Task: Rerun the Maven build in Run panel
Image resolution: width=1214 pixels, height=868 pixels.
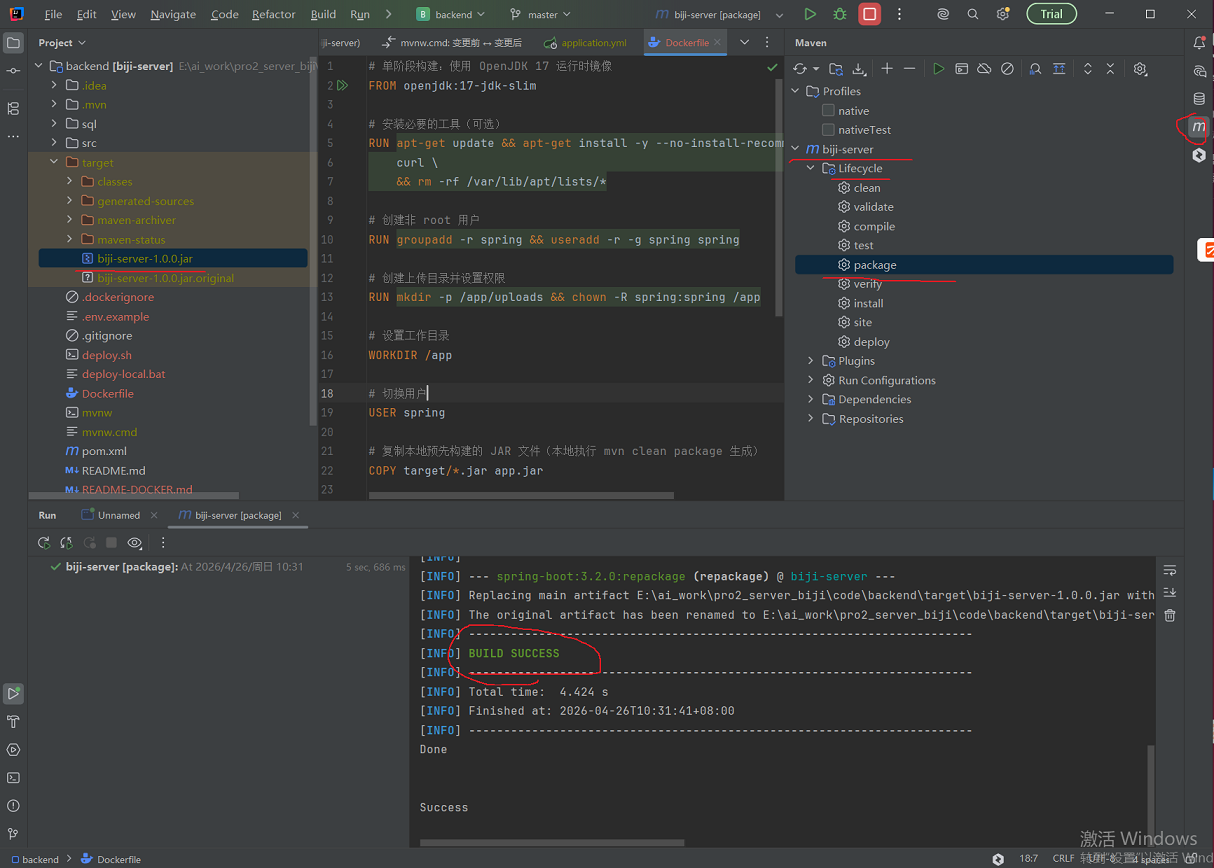Action: pos(44,543)
